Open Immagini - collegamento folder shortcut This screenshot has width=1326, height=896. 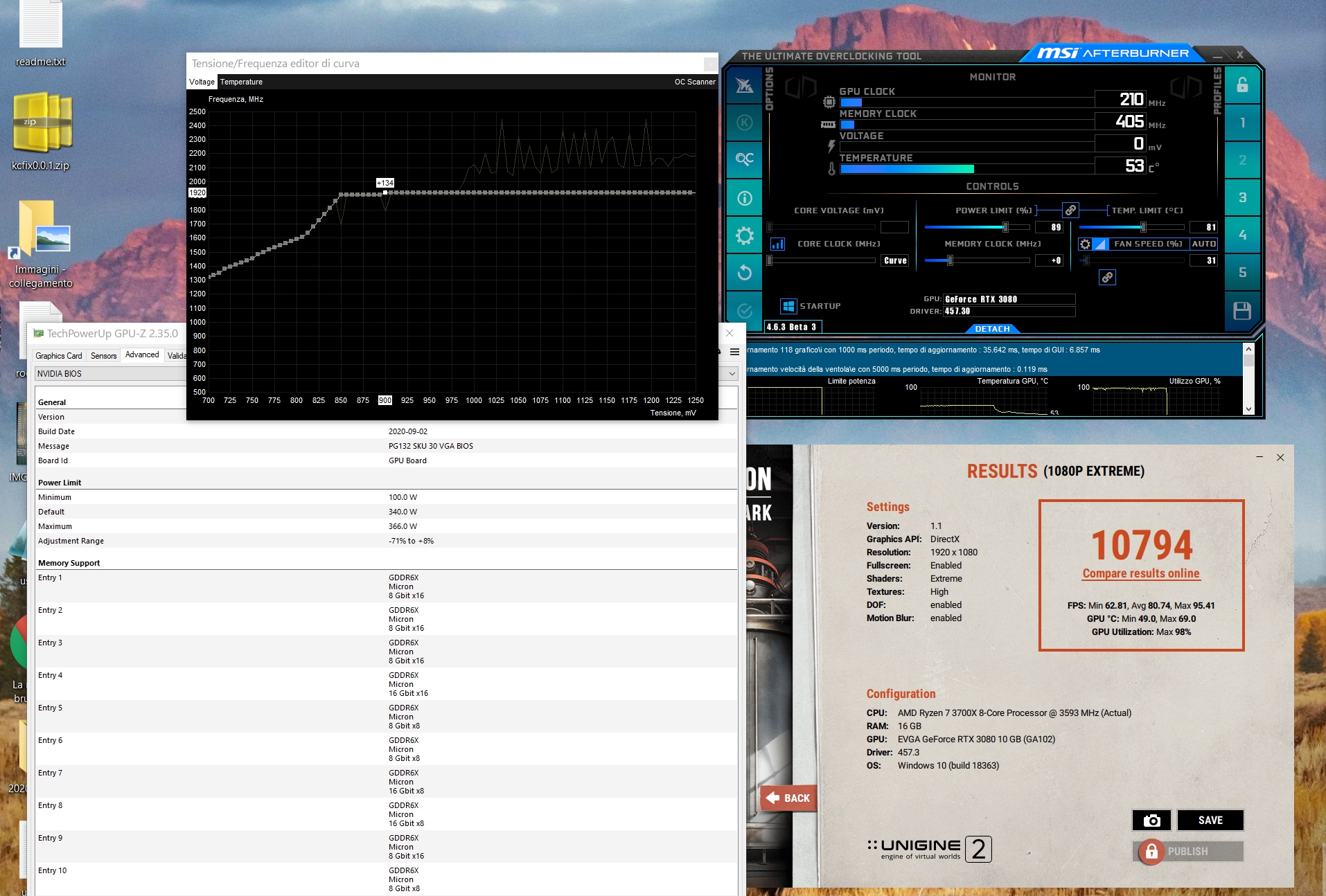(41, 246)
